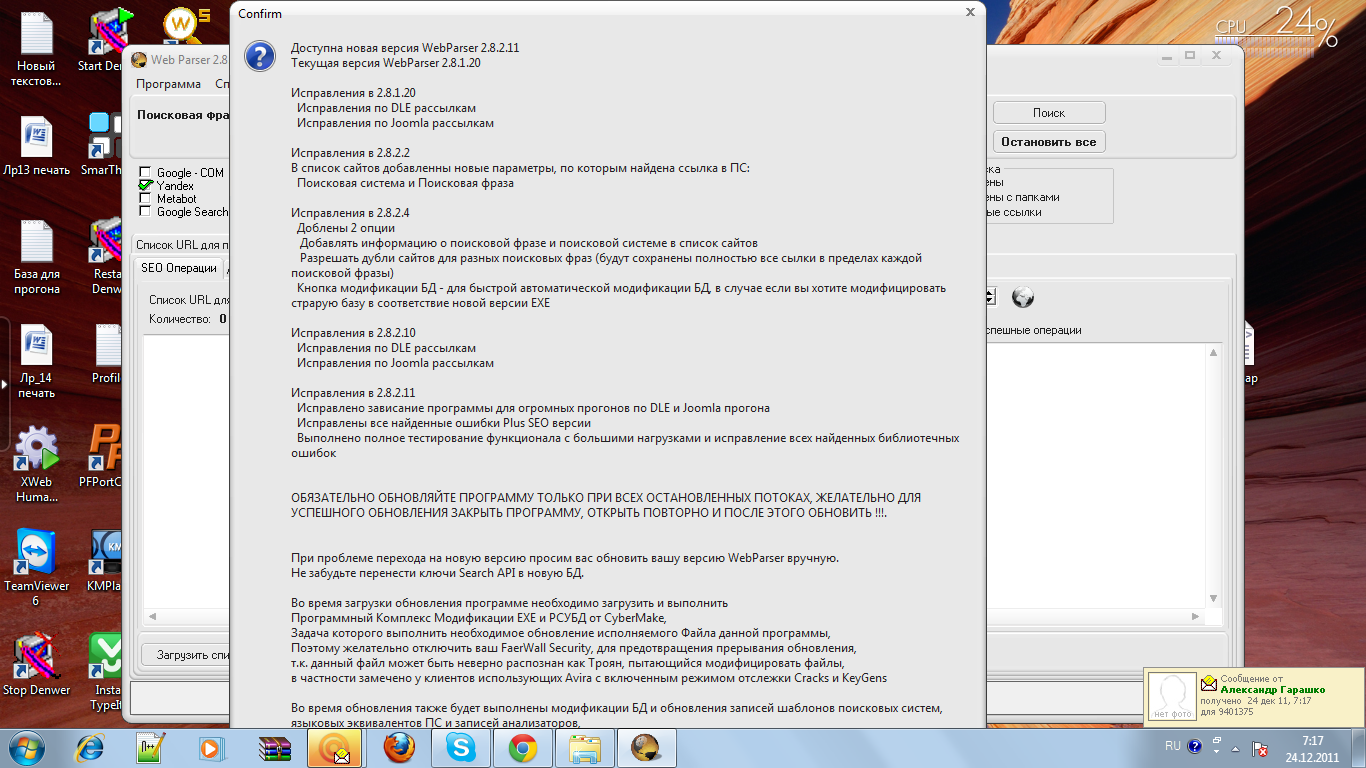Open 'База для прогона' text file

click(36, 258)
